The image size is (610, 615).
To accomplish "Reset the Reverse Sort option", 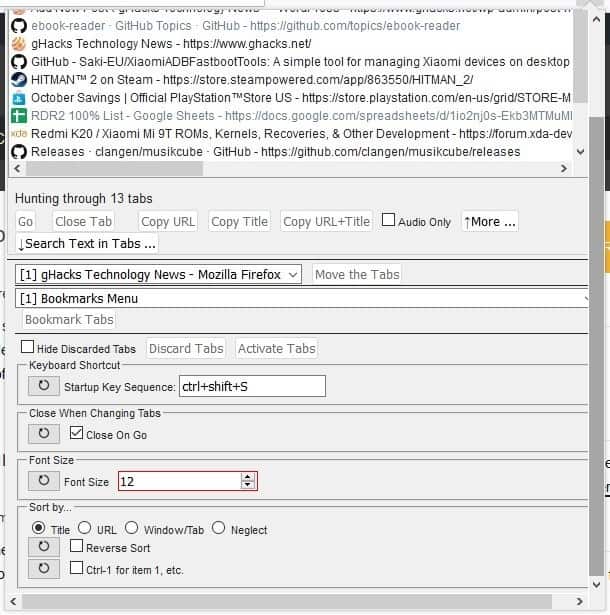I will tap(44, 547).
